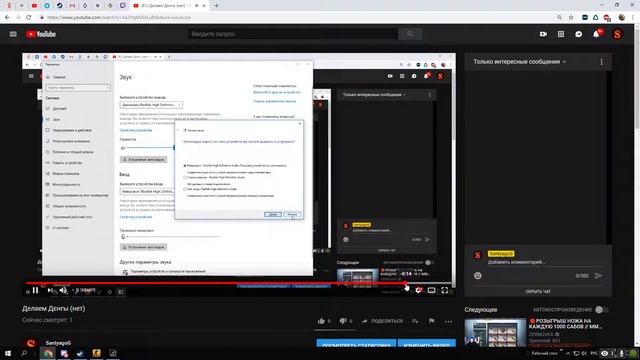Open the live chat three-dot menu
The image size is (640, 360).
[601, 62]
